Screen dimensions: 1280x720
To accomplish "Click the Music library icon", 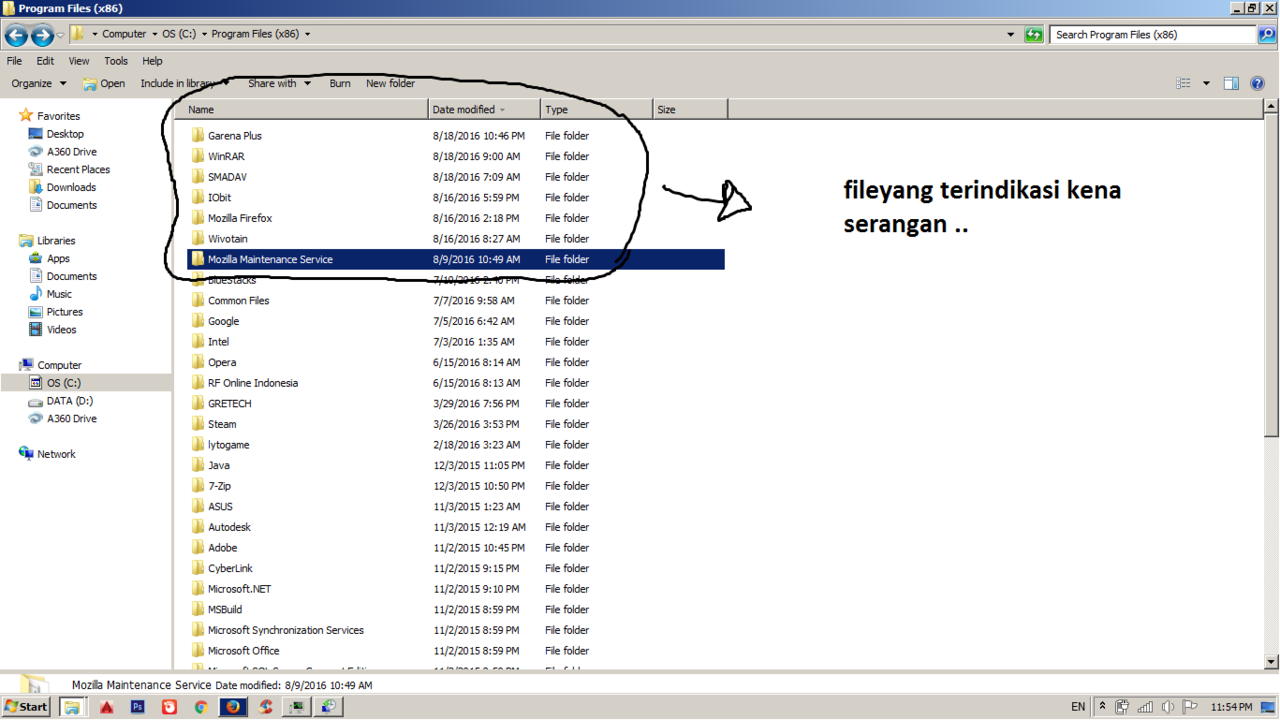I will [x=36, y=294].
